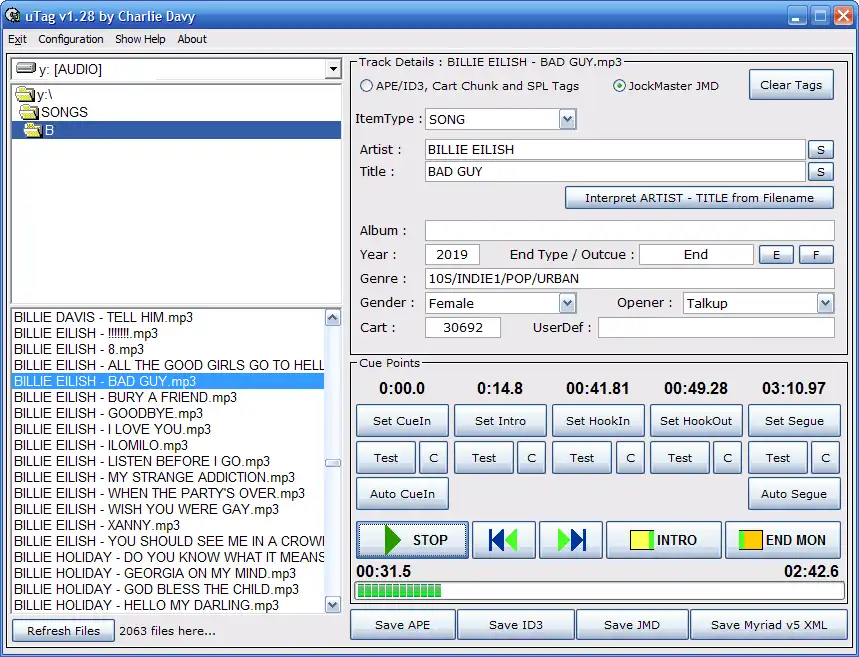The height and width of the screenshot is (657, 859).
Task: Click Interpret ARTIST - TITLE from Filename
Action: tap(699, 198)
